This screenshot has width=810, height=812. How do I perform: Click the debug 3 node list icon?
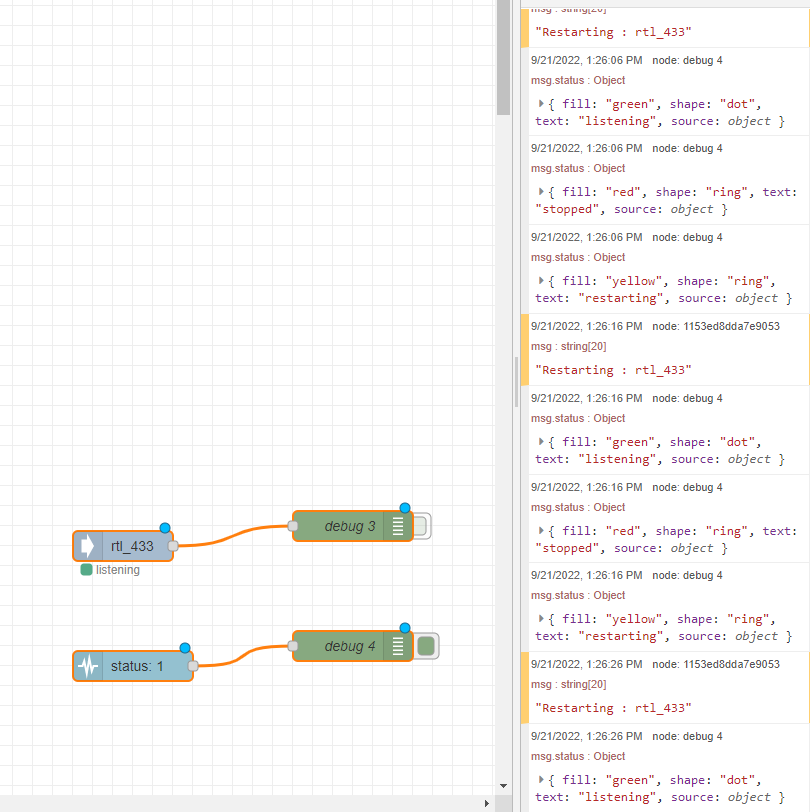click(398, 526)
